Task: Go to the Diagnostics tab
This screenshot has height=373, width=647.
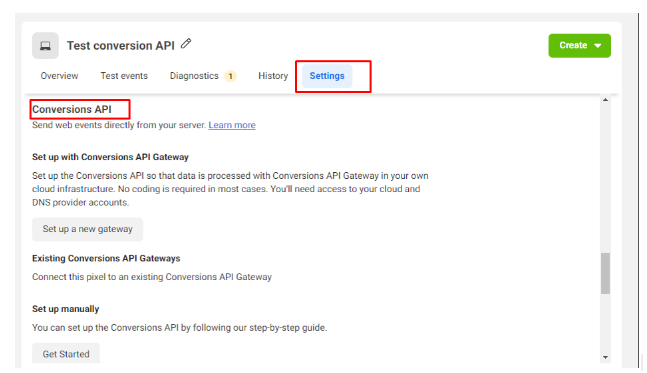Action: pyautogui.click(x=194, y=76)
